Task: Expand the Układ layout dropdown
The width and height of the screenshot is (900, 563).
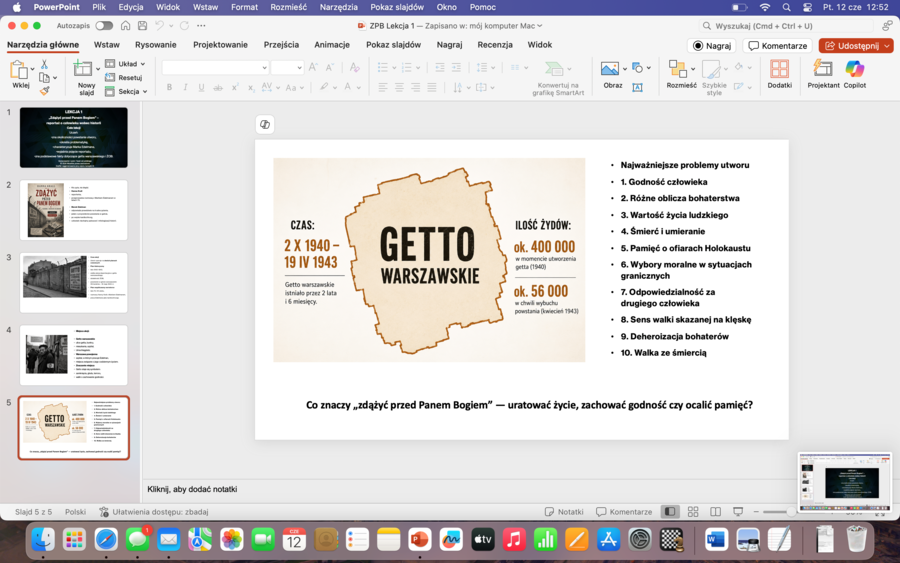Action: 143,64
